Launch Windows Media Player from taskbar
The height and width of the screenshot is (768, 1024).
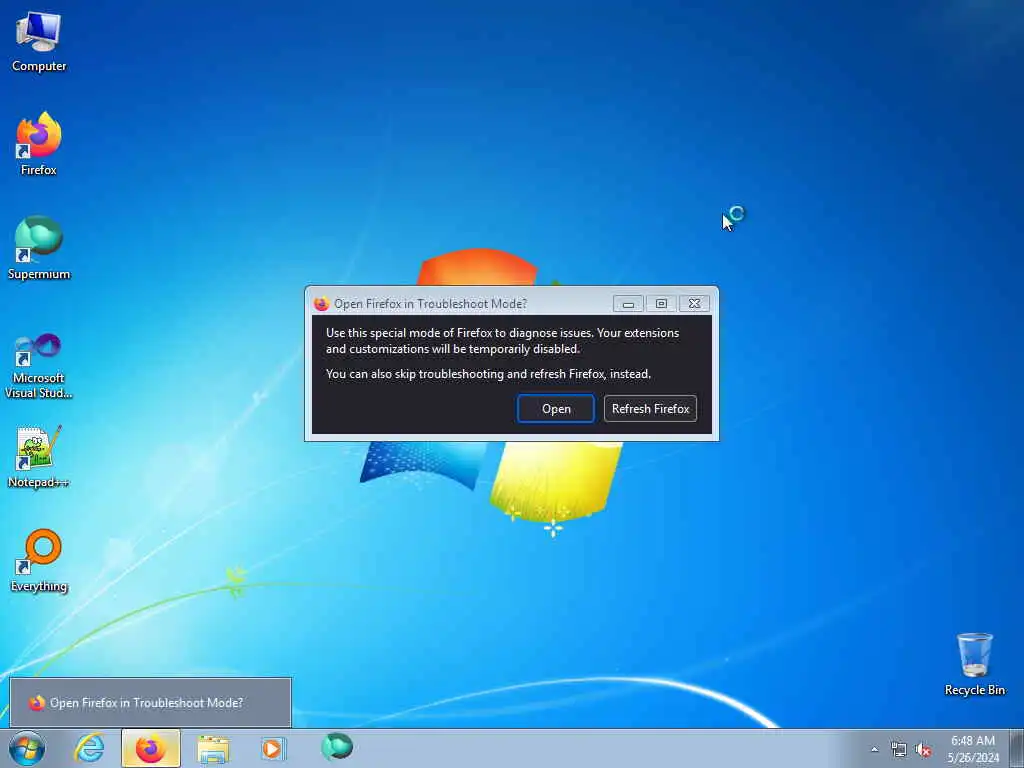tap(272, 748)
